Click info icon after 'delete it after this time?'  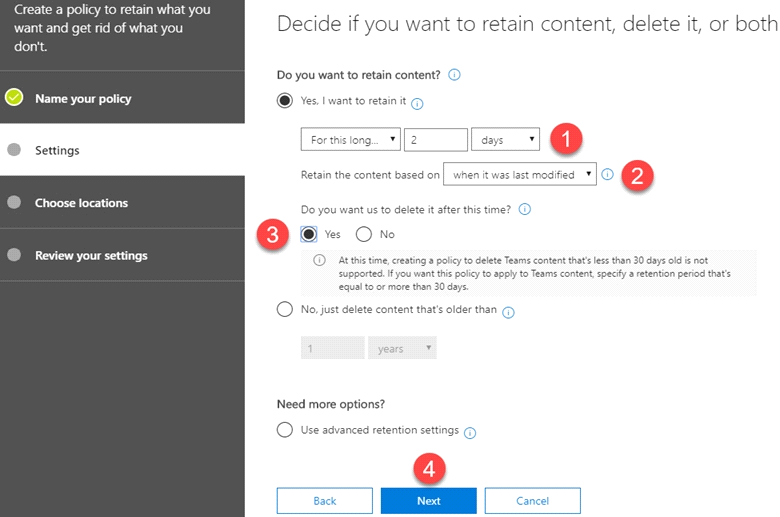pos(524,209)
